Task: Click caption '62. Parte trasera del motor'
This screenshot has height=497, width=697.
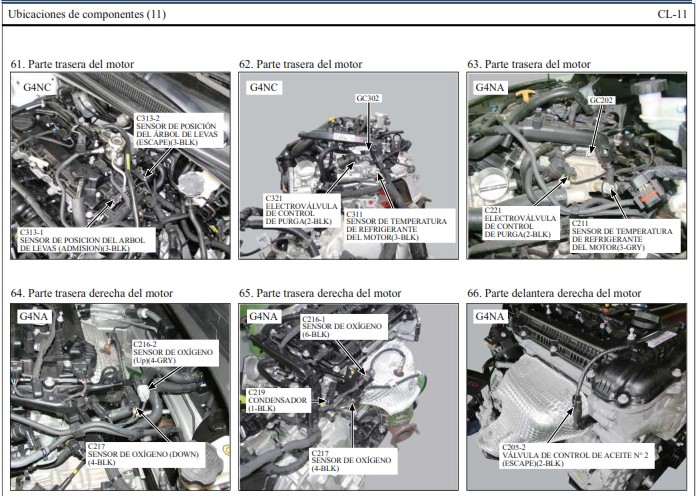Action: 300,64
